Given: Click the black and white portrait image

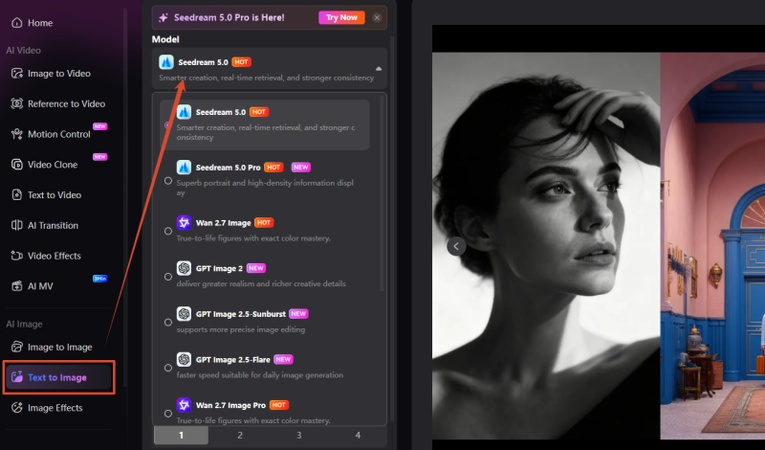Looking at the screenshot, I should [546, 246].
